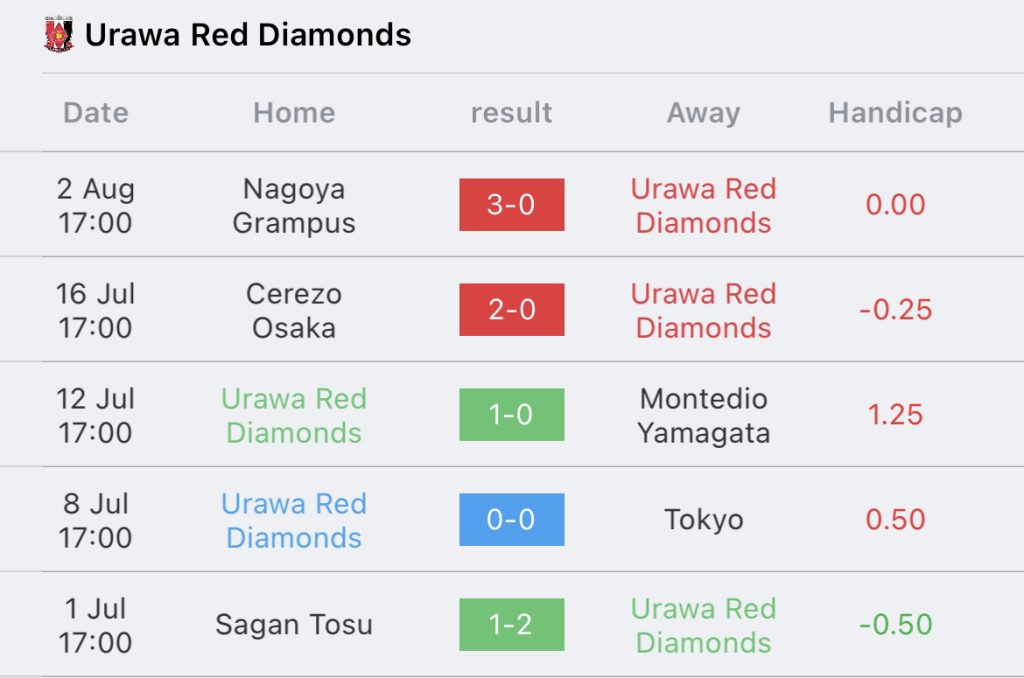Screen dimensions: 1024x678
Task: Click the 2 Aug 17:00 match date
Action: (x=96, y=206)
